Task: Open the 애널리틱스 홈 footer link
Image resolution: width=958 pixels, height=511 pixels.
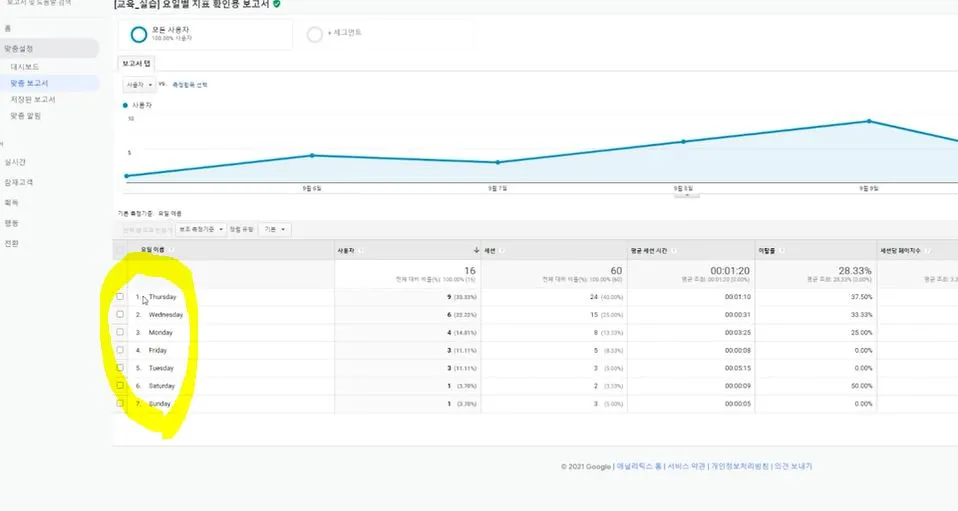Action: tap(639, 466)
